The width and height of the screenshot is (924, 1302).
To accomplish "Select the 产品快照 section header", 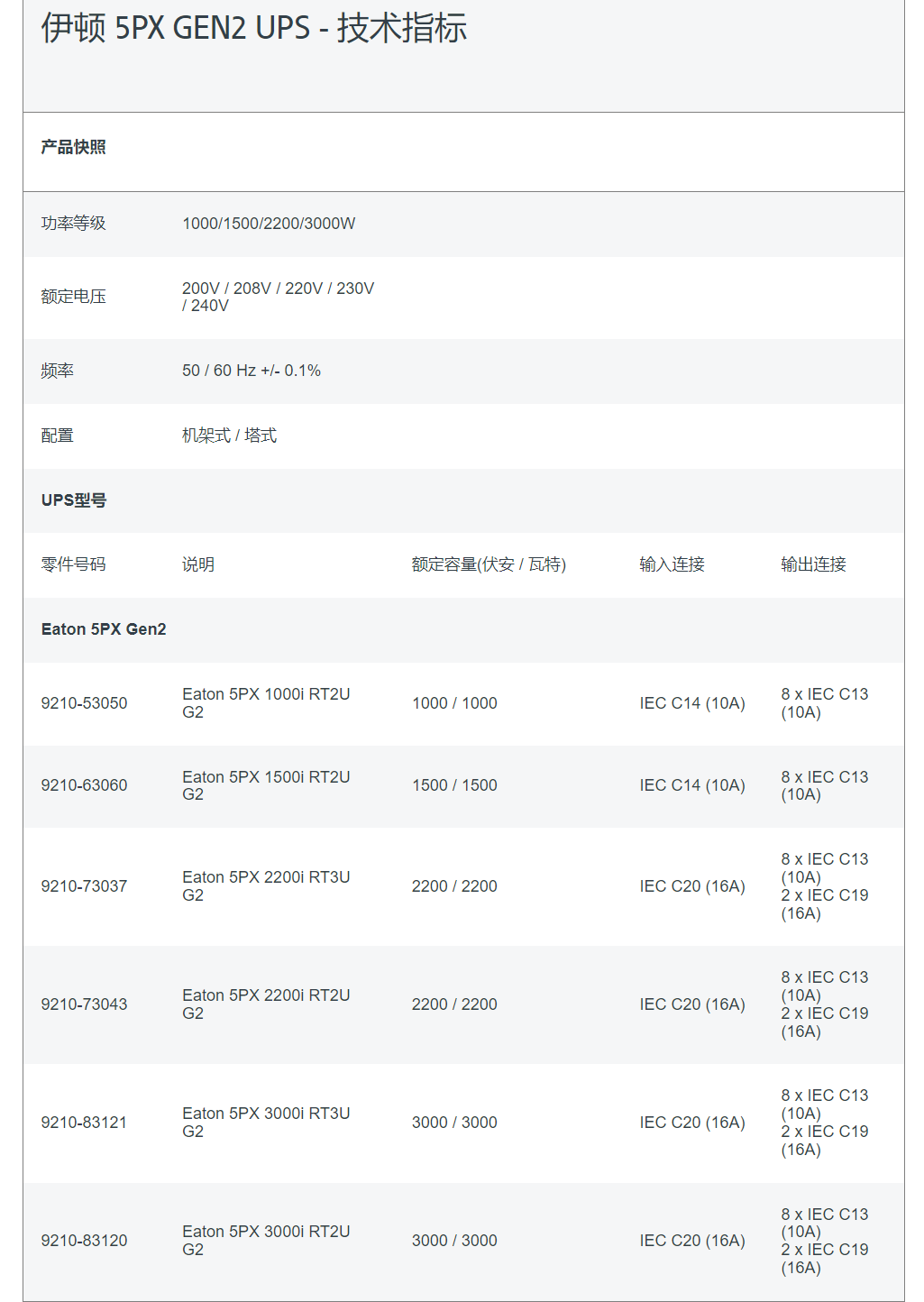I will [73, 147].
